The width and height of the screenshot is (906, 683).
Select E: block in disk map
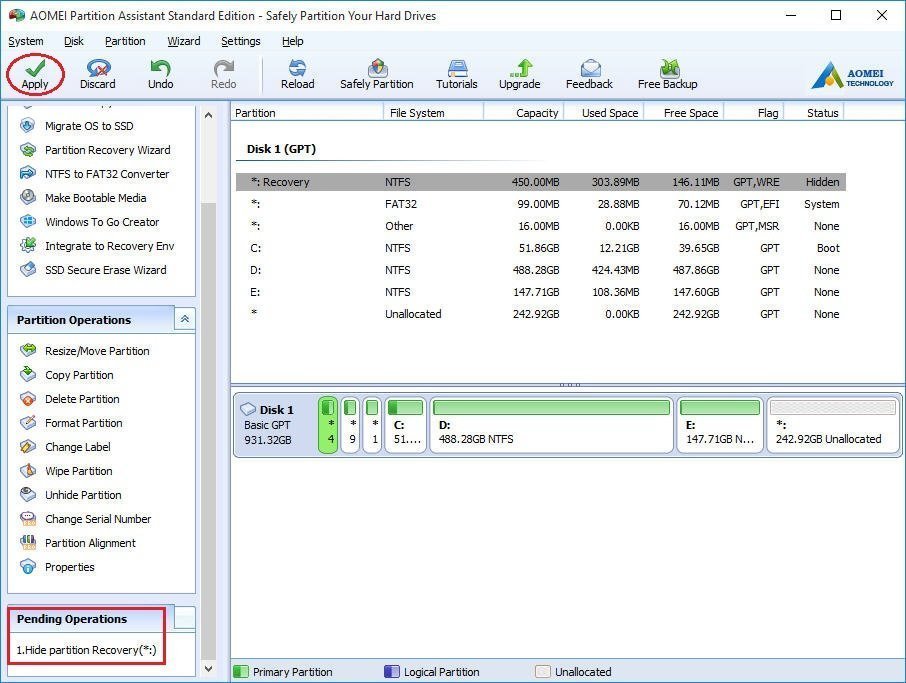719,425
